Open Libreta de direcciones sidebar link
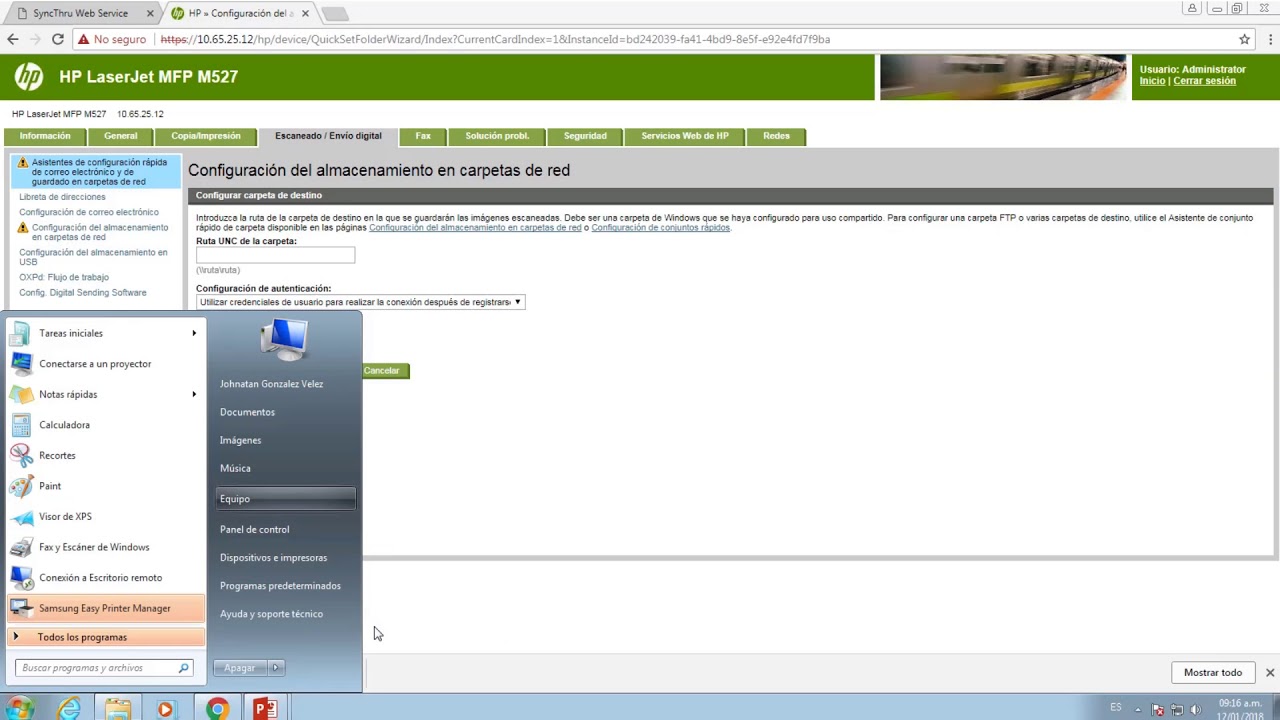 (62, 197)
